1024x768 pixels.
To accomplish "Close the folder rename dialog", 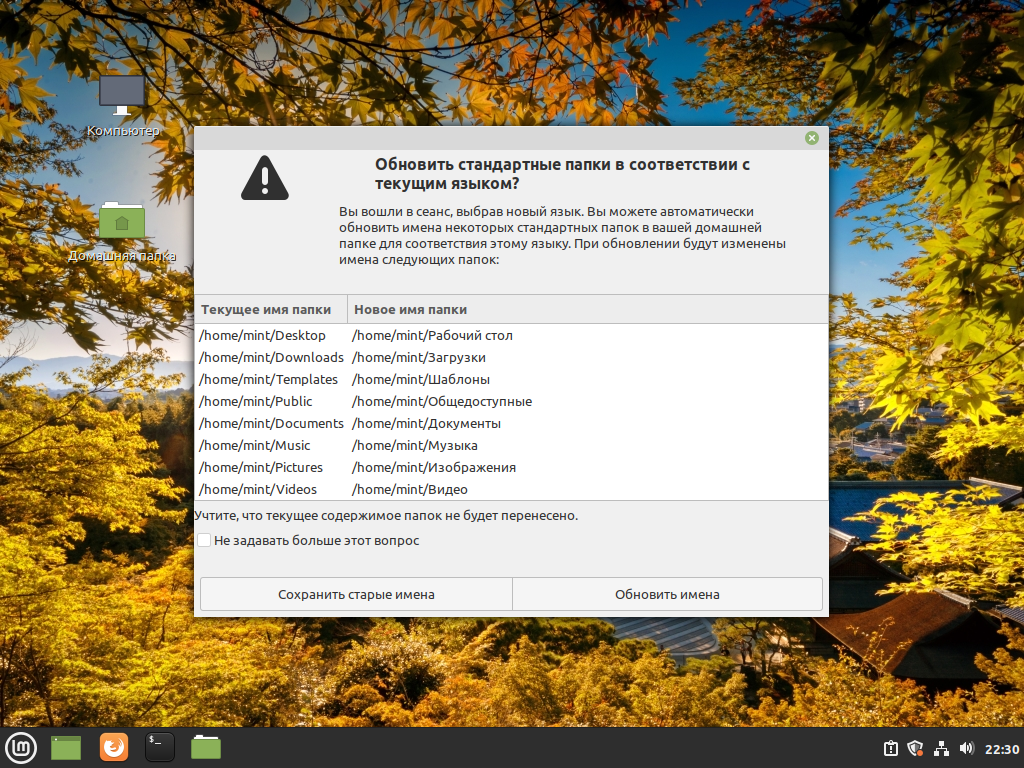I will [x=812, y=138].
